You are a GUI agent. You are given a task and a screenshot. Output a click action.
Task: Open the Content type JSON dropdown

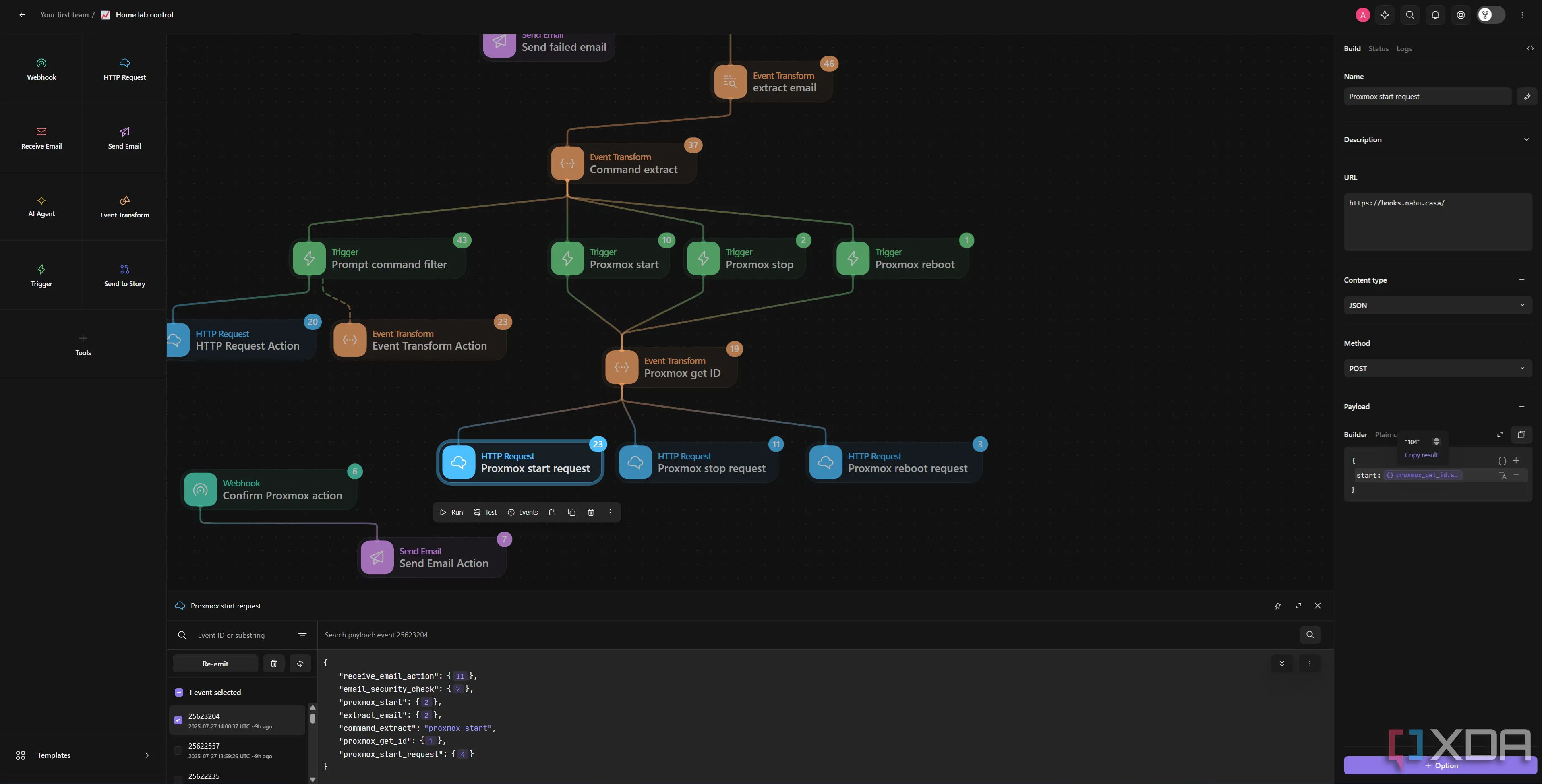(1436, 305)
